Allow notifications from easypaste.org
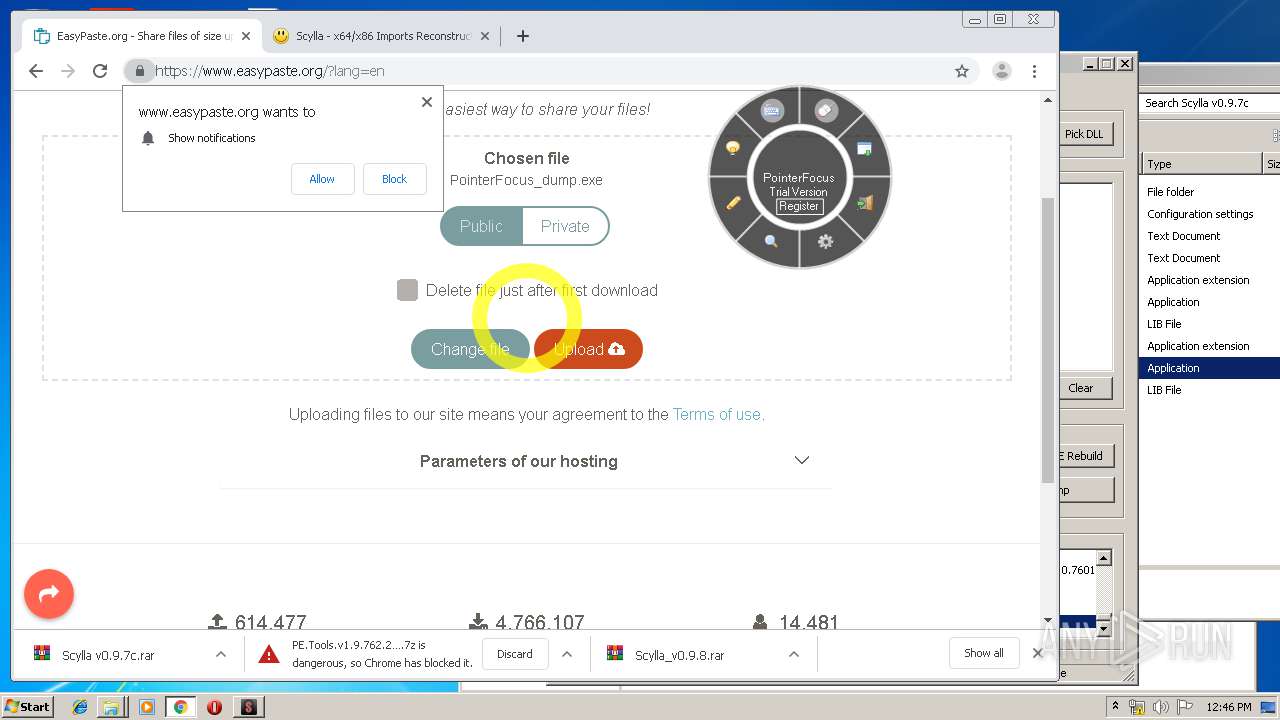The image size is (1280, 720). 322,179
